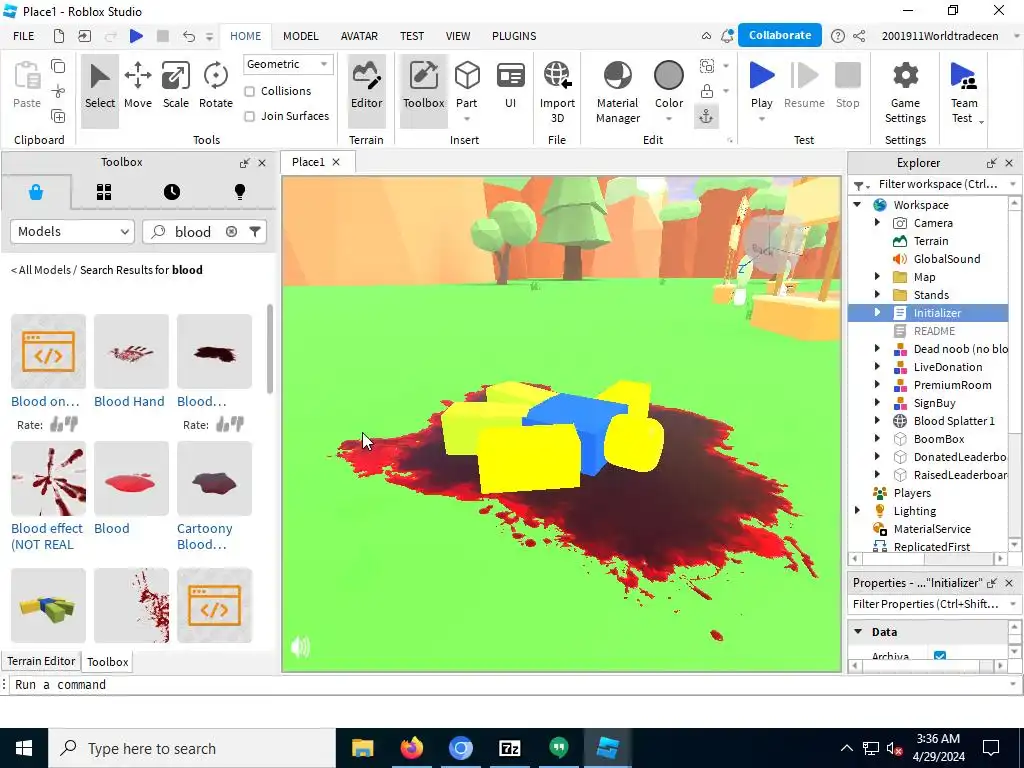Image resolution: width=1024 pixels, height=768 pixels.
Task: Open Toolbox Inventory grid tab
Action: (x=104, y=192)
